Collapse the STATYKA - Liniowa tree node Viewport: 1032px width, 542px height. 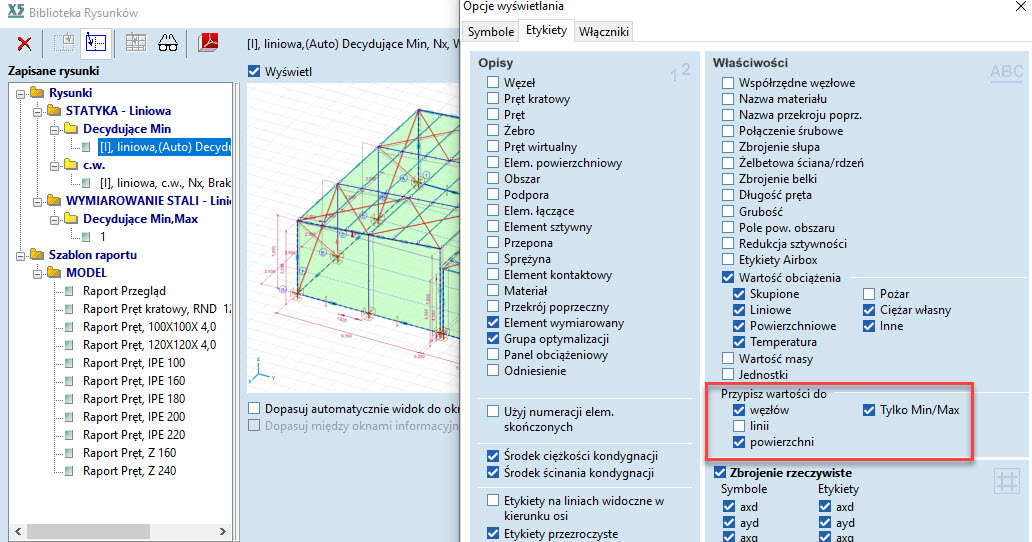37,111
